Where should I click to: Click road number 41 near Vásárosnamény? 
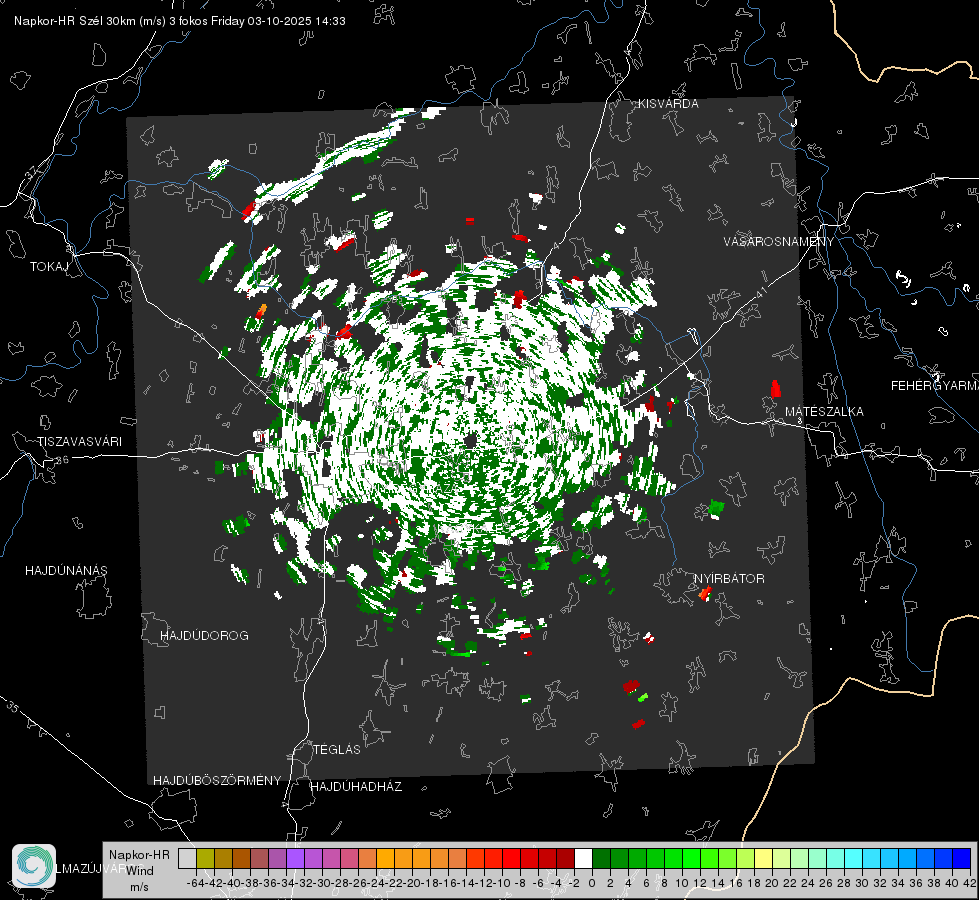point(760,293)
